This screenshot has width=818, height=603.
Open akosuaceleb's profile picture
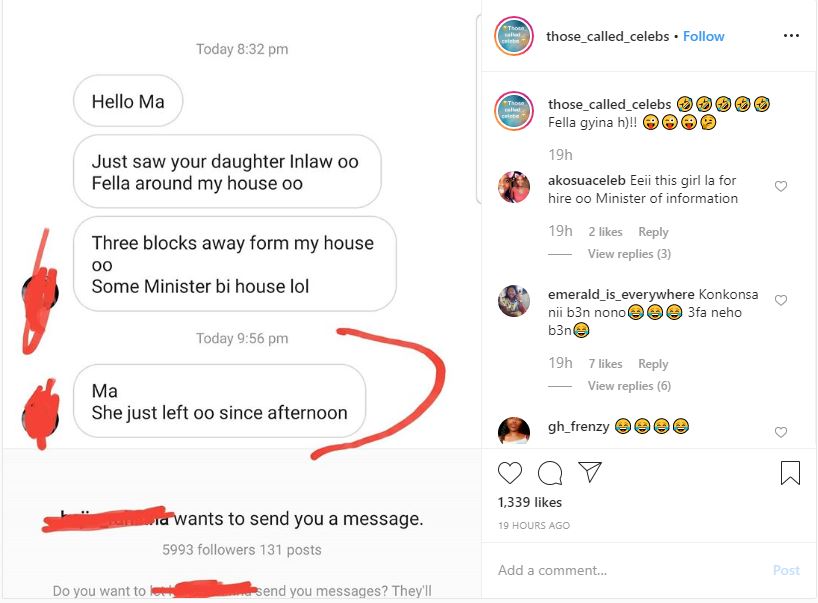coord(514,187)
